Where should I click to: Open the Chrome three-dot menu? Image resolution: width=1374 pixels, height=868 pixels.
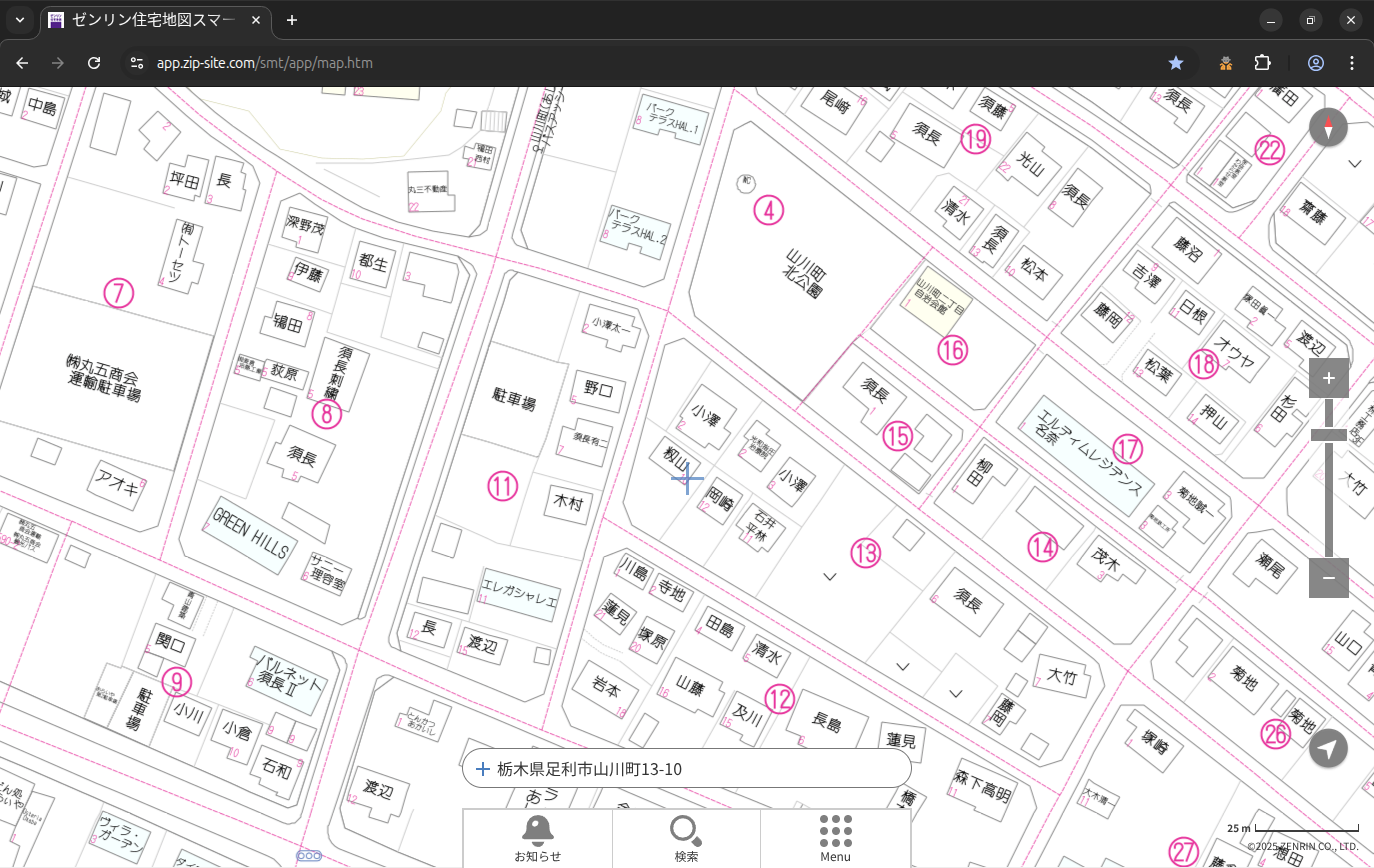click(1352, 63)
